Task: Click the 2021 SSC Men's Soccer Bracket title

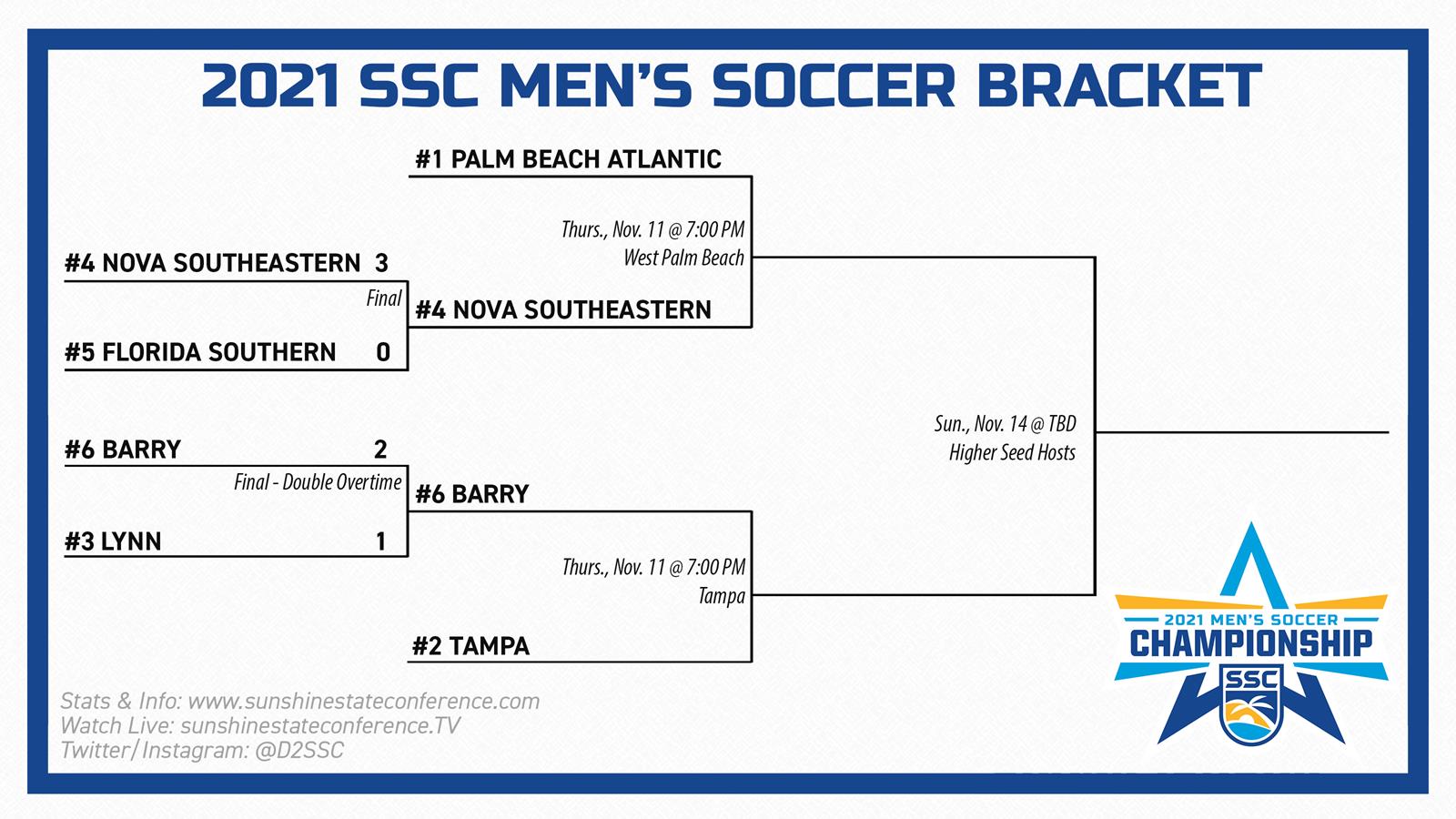Action: (x=731, y=86)
